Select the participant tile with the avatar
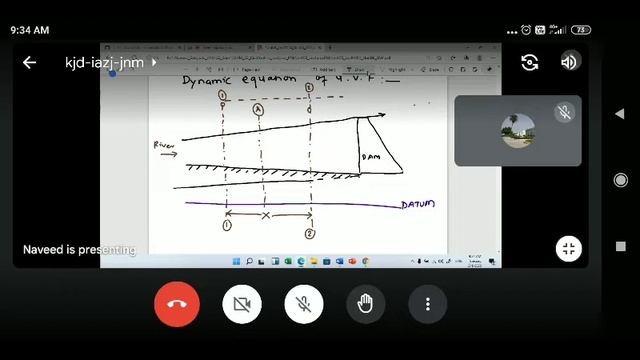The image size is (640, 360). pyautogui.click(x=518, y=131)
